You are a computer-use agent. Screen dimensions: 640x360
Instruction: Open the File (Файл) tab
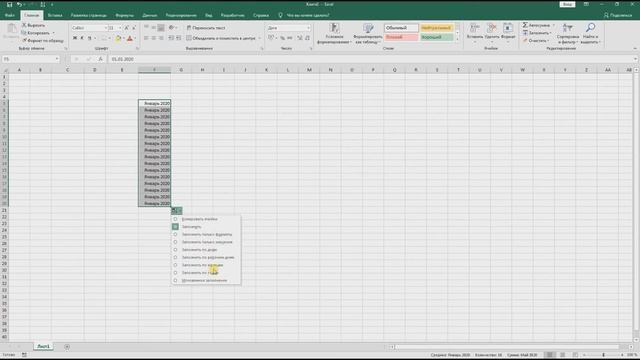point(9,16)
